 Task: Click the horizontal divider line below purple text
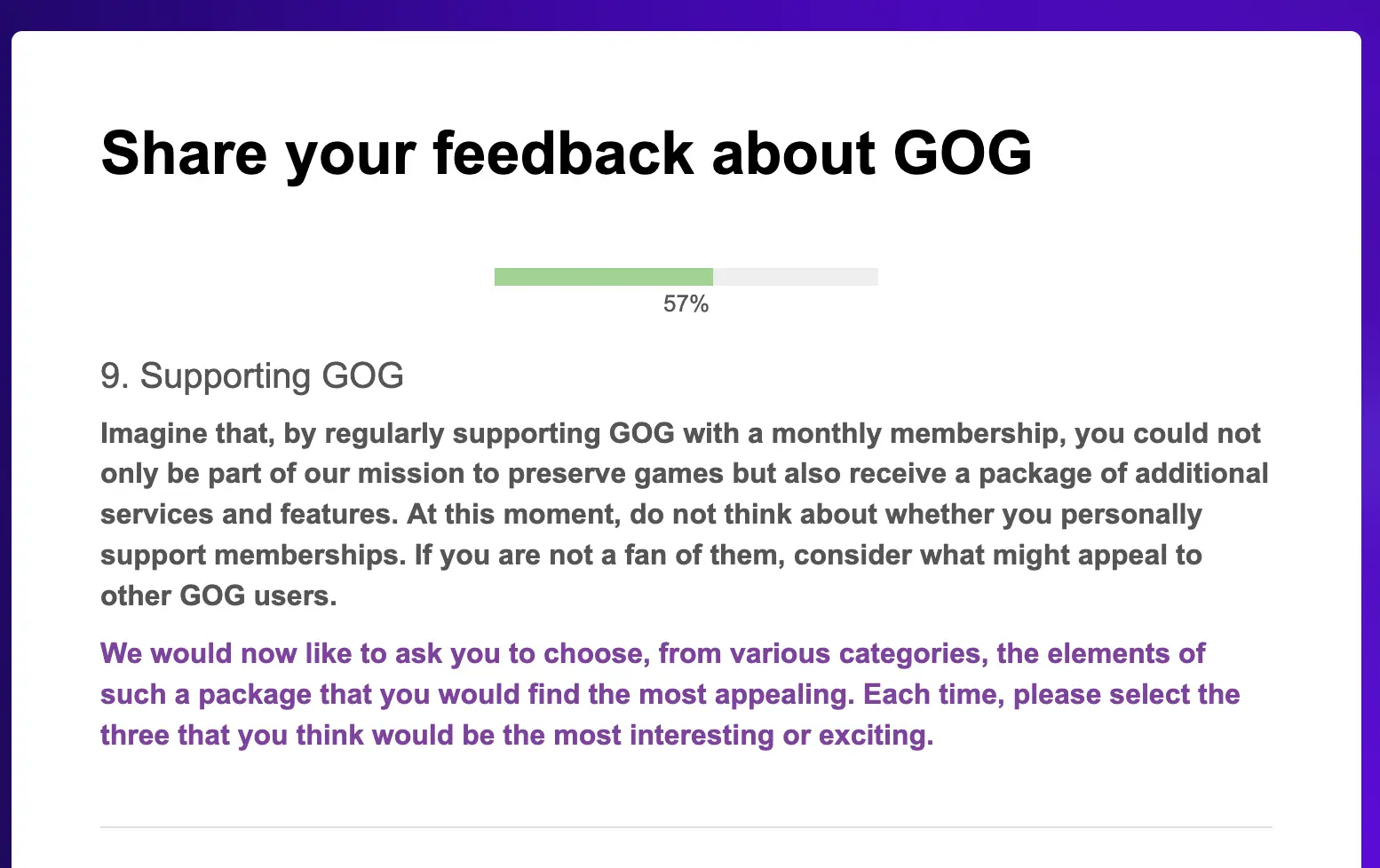point(686,827)
